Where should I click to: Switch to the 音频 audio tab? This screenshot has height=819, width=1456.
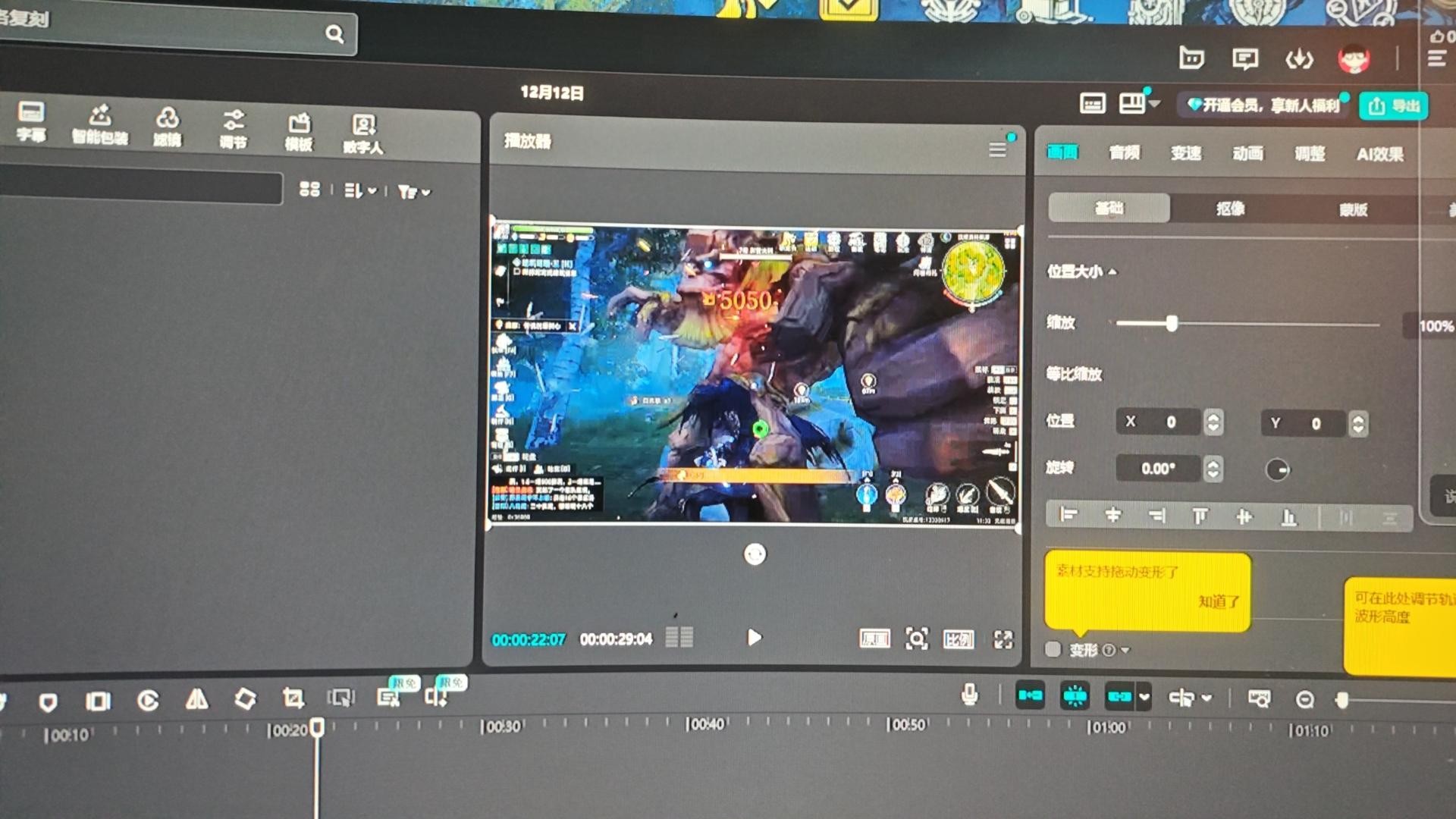coord(1124,152)
